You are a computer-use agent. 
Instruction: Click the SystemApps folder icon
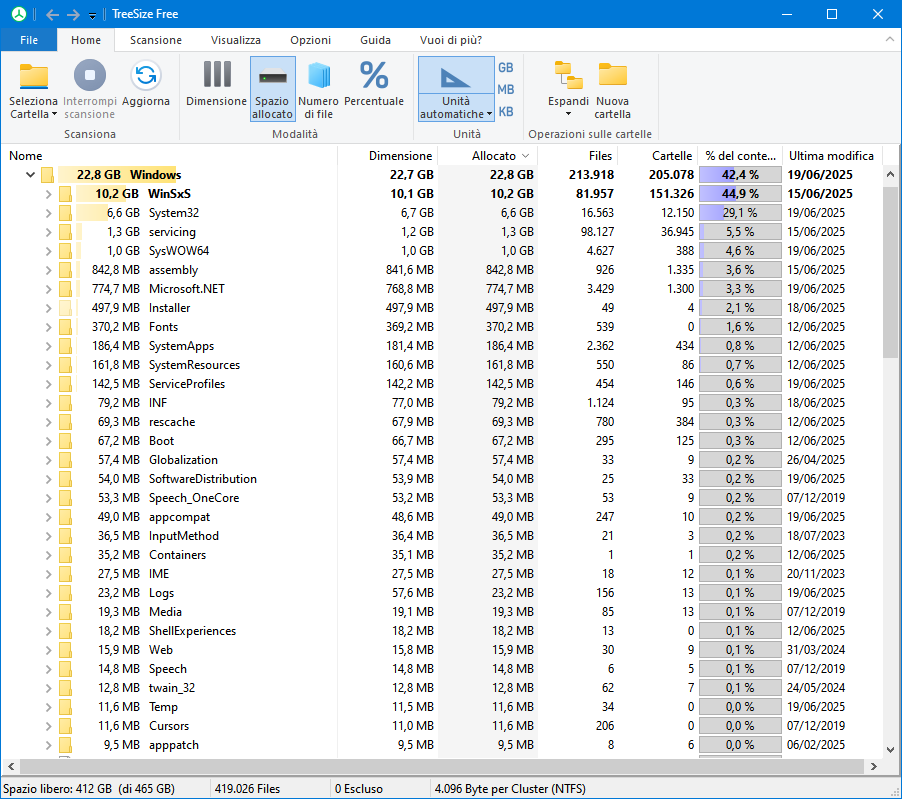[65, 346]
